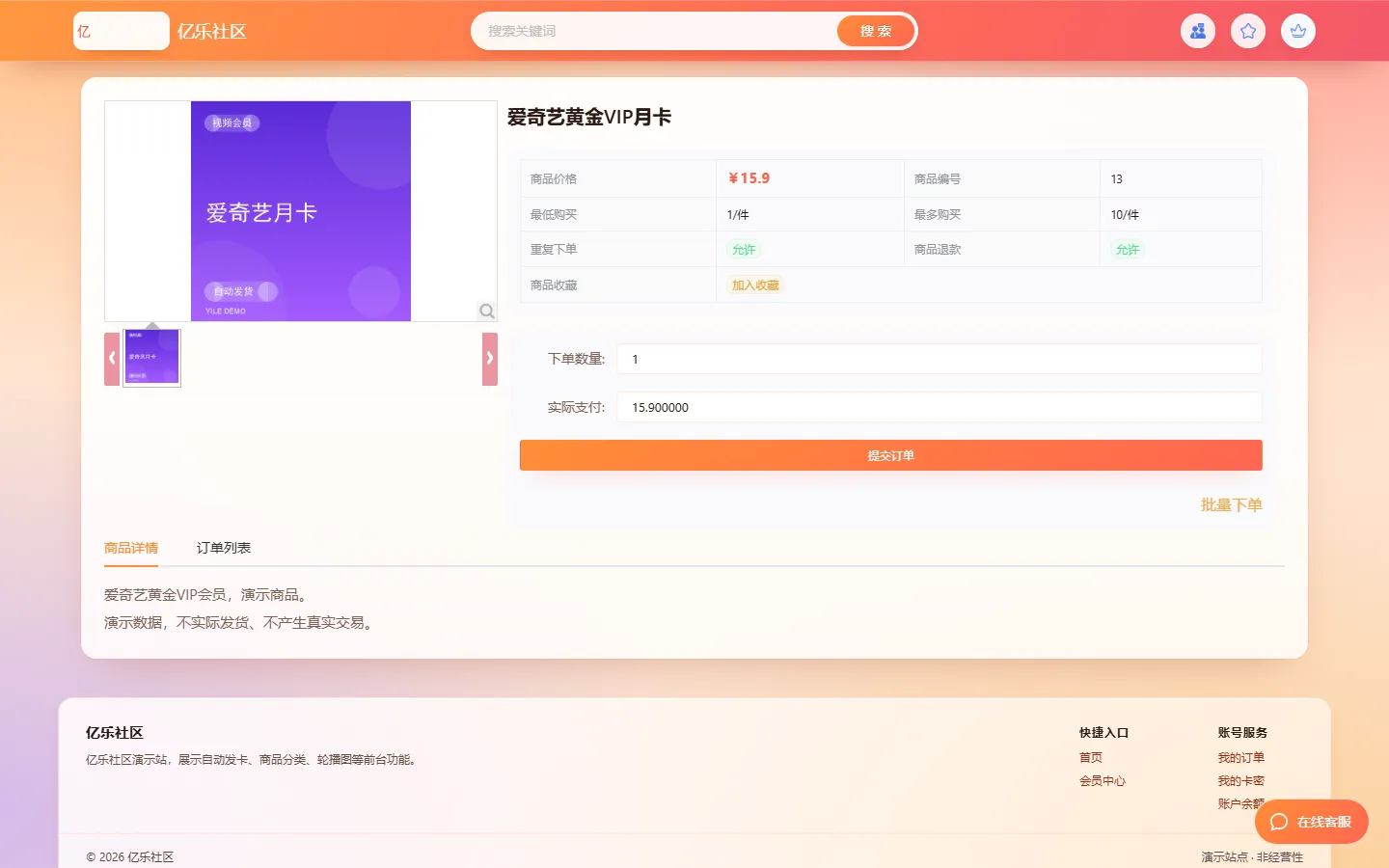1389x868 pixels.
Task: Click the 搜索 search button
Action: (x=876, y=31)
